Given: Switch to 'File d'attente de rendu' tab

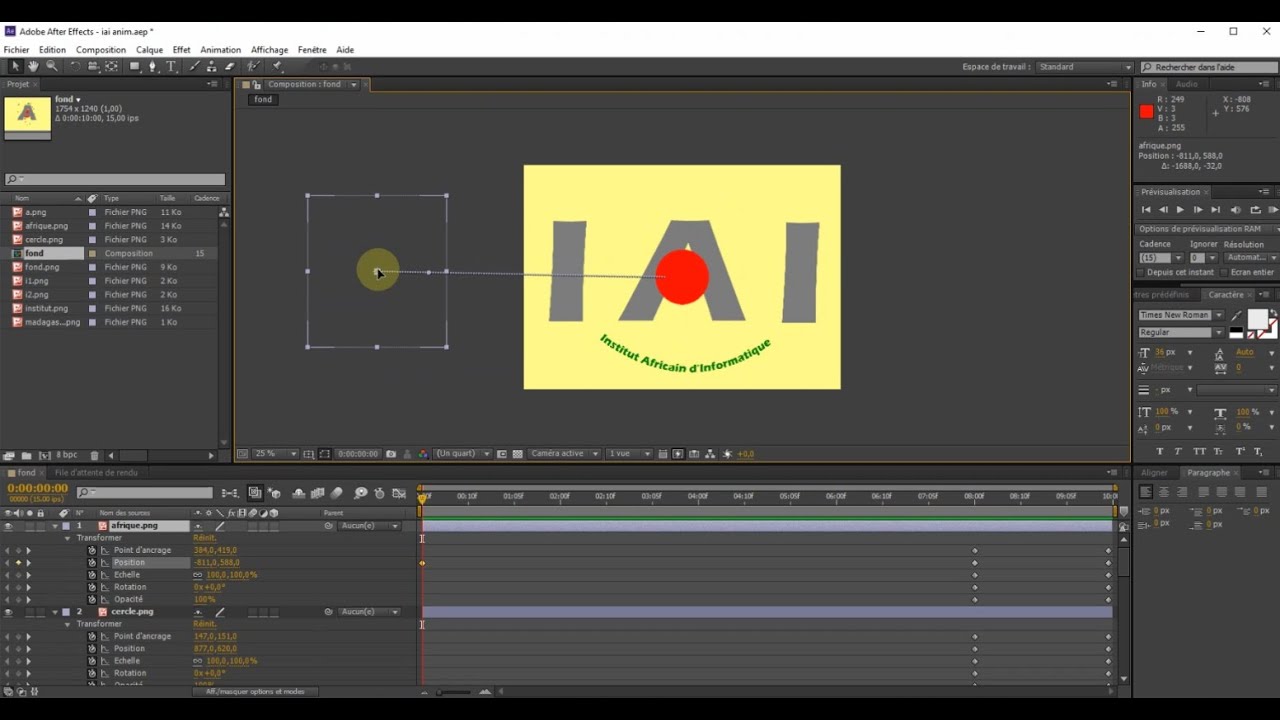Looking at the screenshot, I should click(96, 473).
